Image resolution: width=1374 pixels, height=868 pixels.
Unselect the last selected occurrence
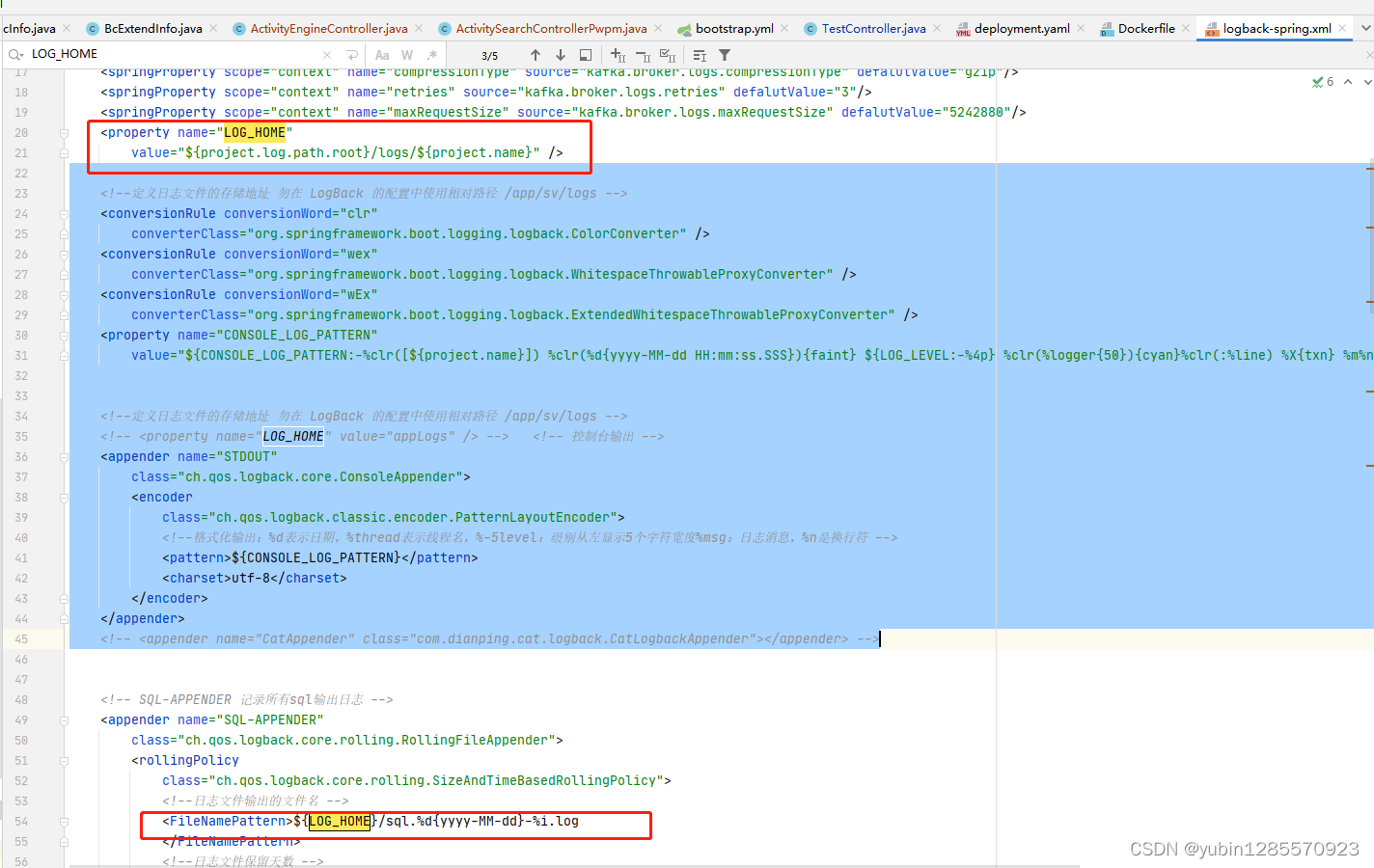point(644,55)
